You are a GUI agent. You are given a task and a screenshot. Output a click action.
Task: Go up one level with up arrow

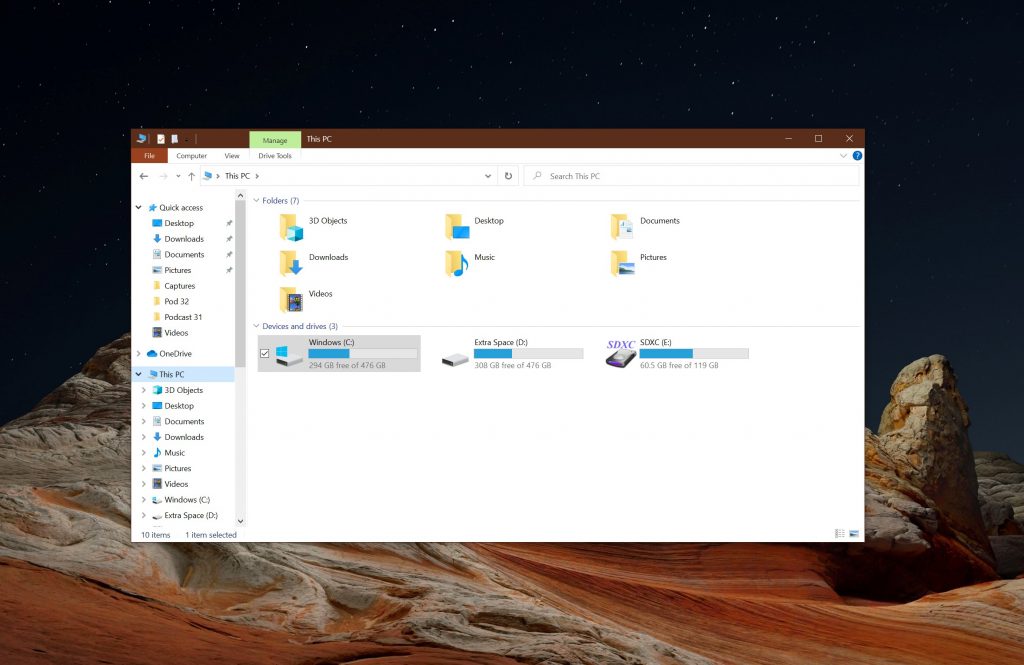pos(191,176)
